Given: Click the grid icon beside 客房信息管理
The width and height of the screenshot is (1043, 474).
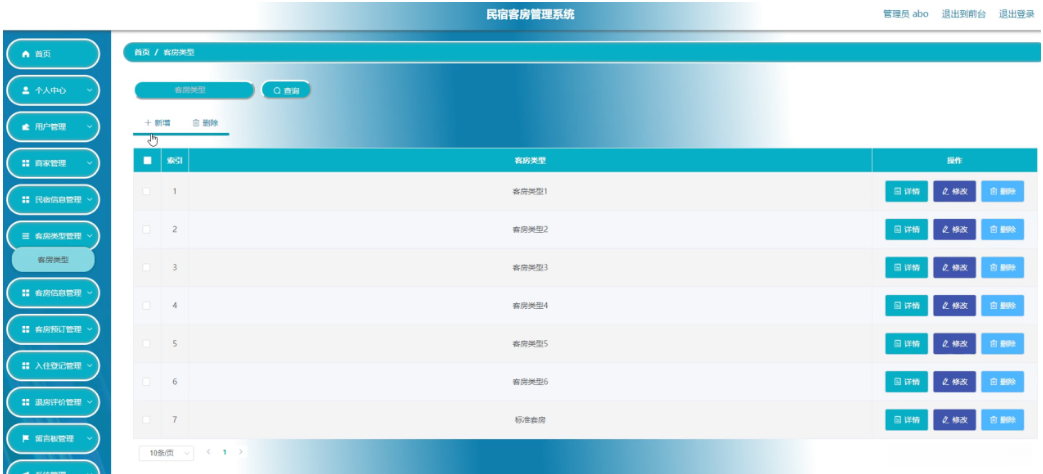Looking at the screenshot, I should (x=26, y=293).
